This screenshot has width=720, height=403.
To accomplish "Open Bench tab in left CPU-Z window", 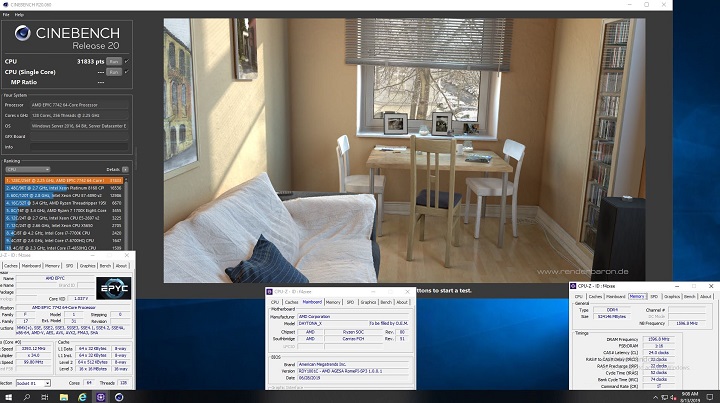I will click(x=105, y=266).
